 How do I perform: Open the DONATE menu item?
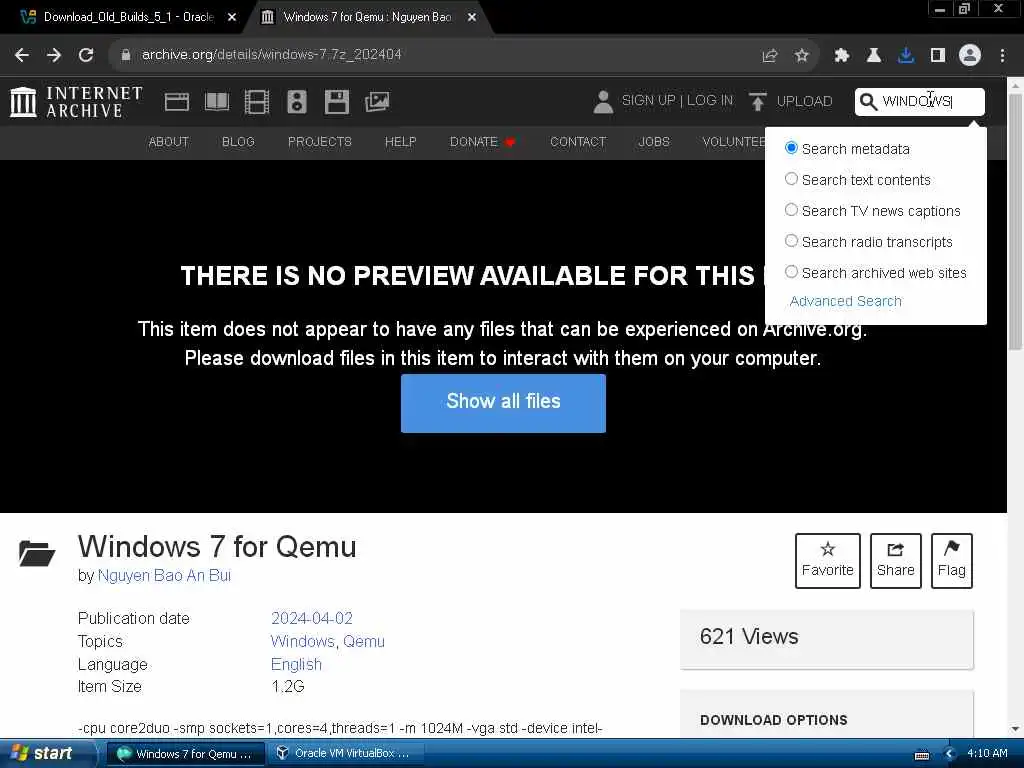coord(482,142)
